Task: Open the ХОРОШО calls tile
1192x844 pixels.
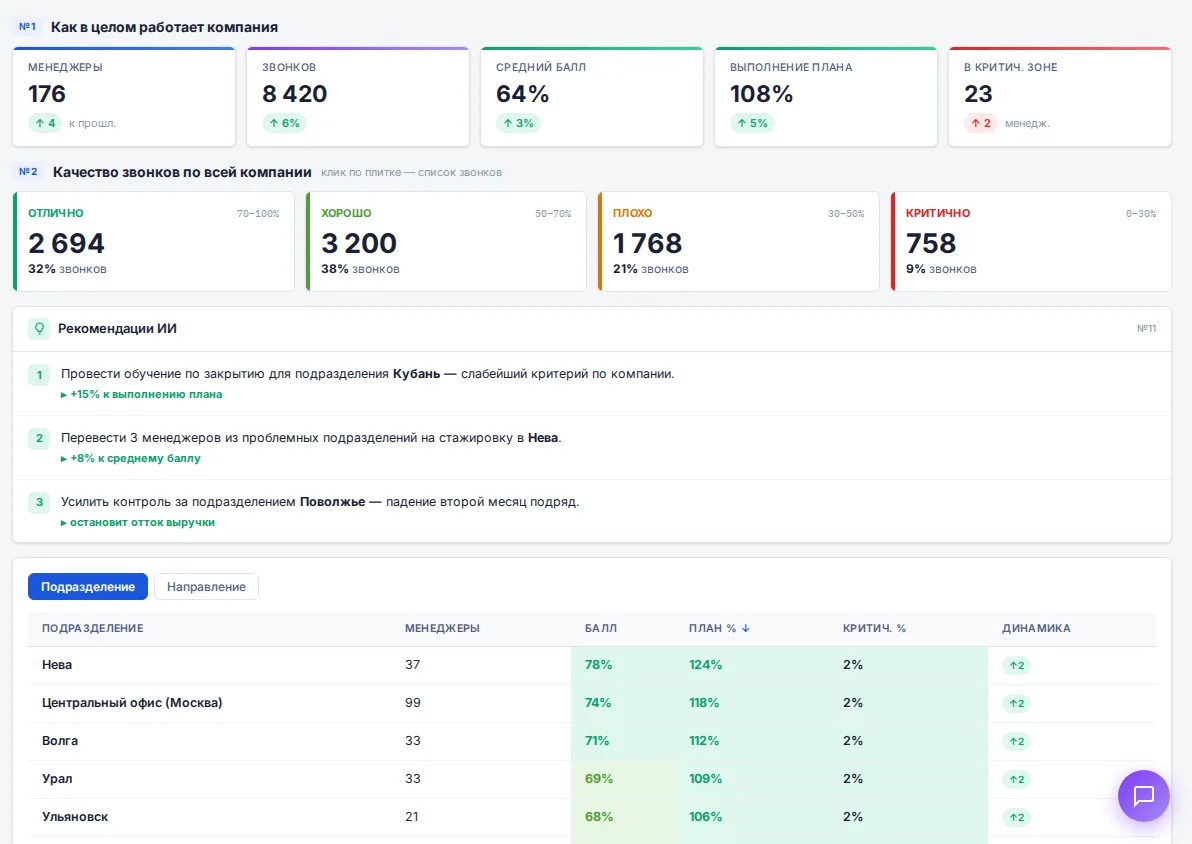Action: coord(446,242)
